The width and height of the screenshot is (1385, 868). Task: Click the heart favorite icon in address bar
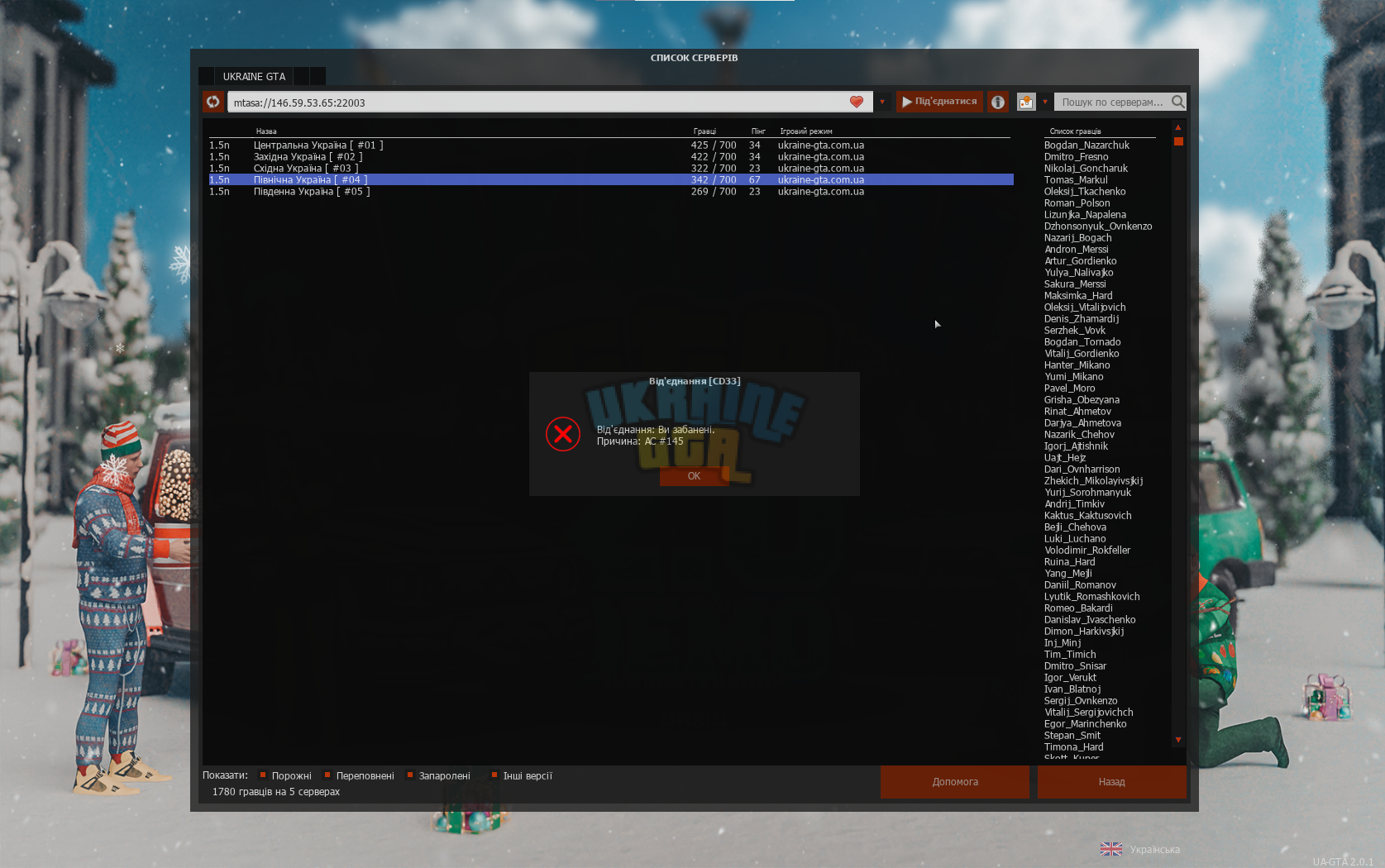[x=857, y=102]
